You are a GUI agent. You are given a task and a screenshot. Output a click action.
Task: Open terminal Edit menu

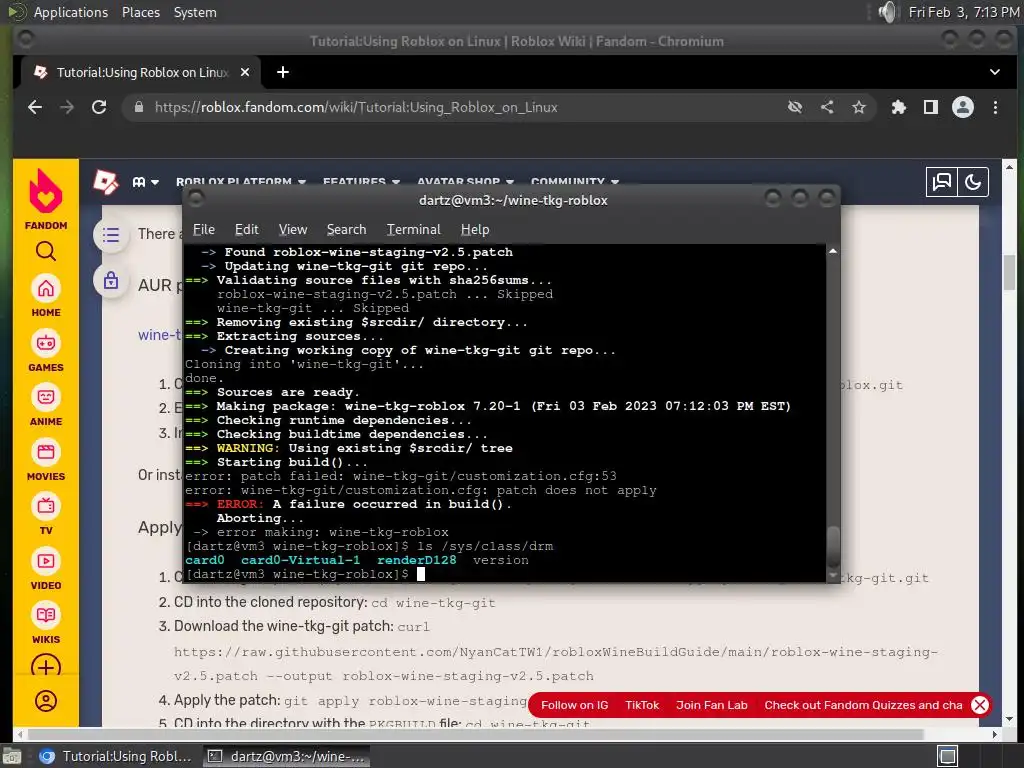246,229
